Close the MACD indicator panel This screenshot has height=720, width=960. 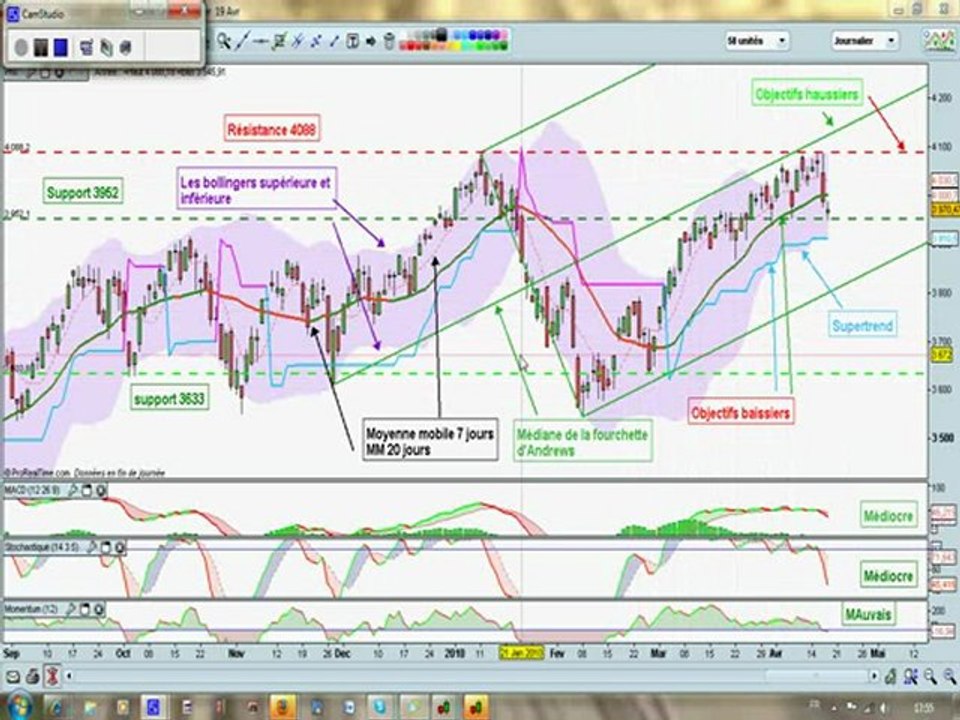point(100,490)
